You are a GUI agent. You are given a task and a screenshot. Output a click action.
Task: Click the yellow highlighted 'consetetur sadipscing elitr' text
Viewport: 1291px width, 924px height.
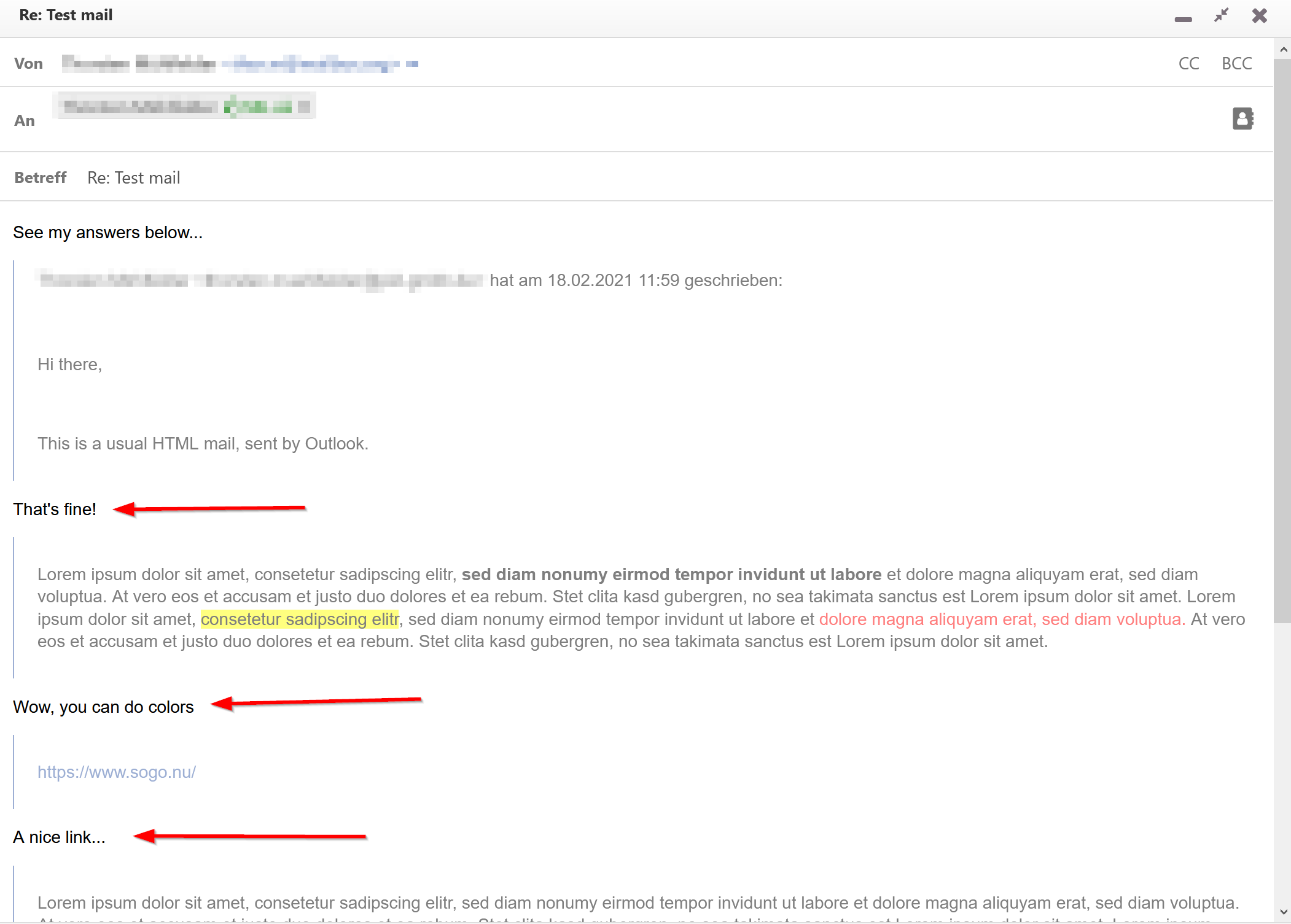(x=300, y=619)
